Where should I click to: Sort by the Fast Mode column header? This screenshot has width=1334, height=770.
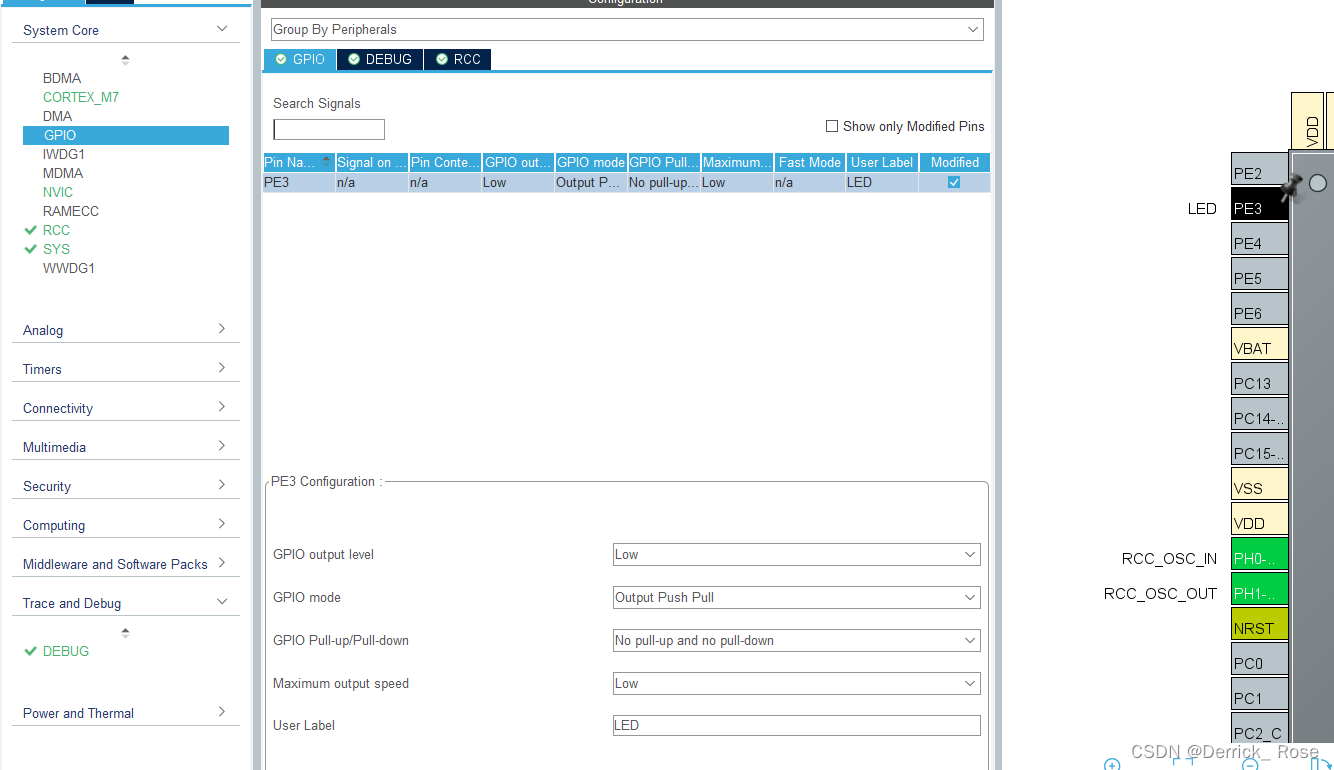click(x=810, y=162)
